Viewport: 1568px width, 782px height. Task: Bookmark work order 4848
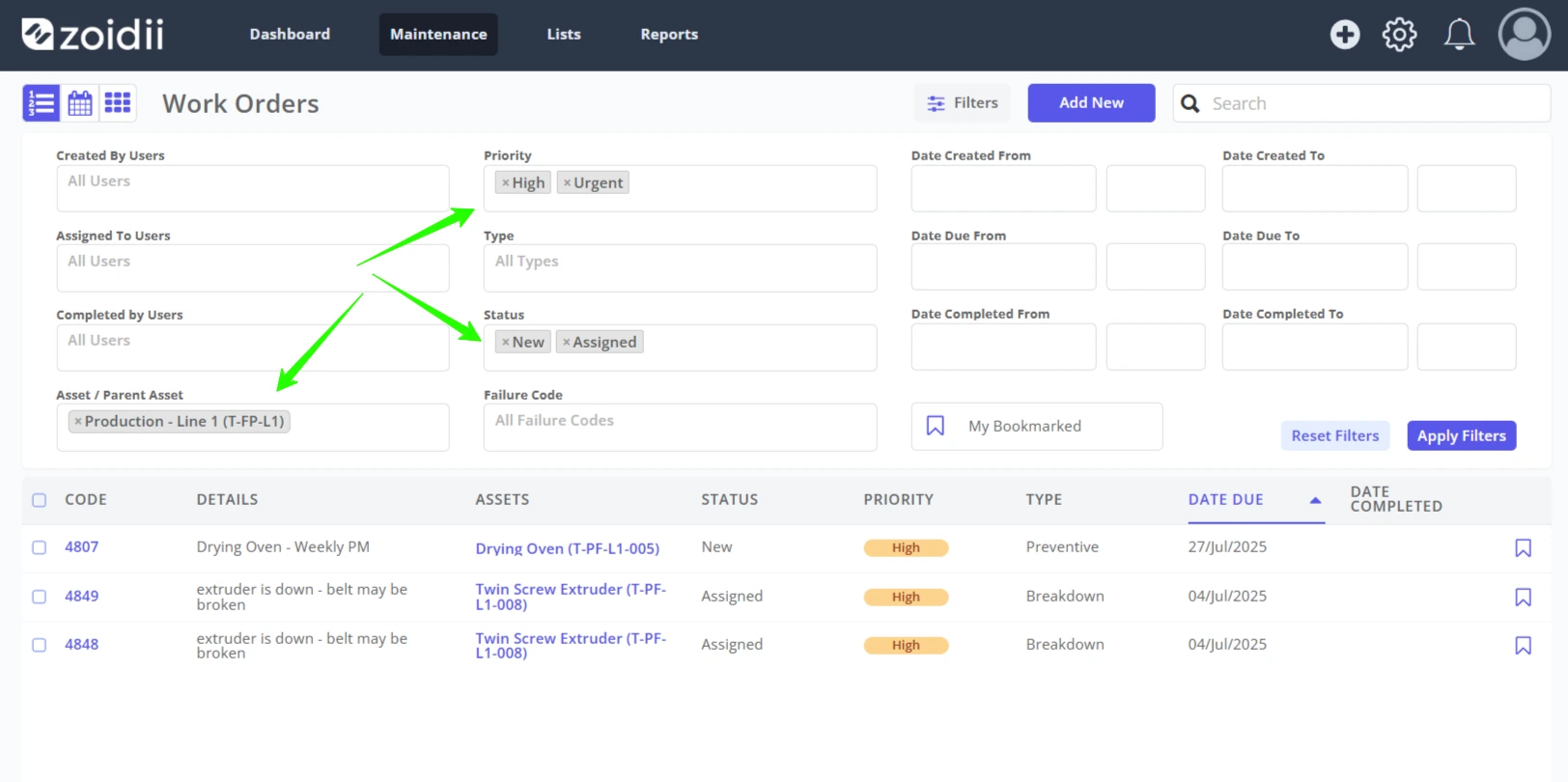[x=1523, y=646]
